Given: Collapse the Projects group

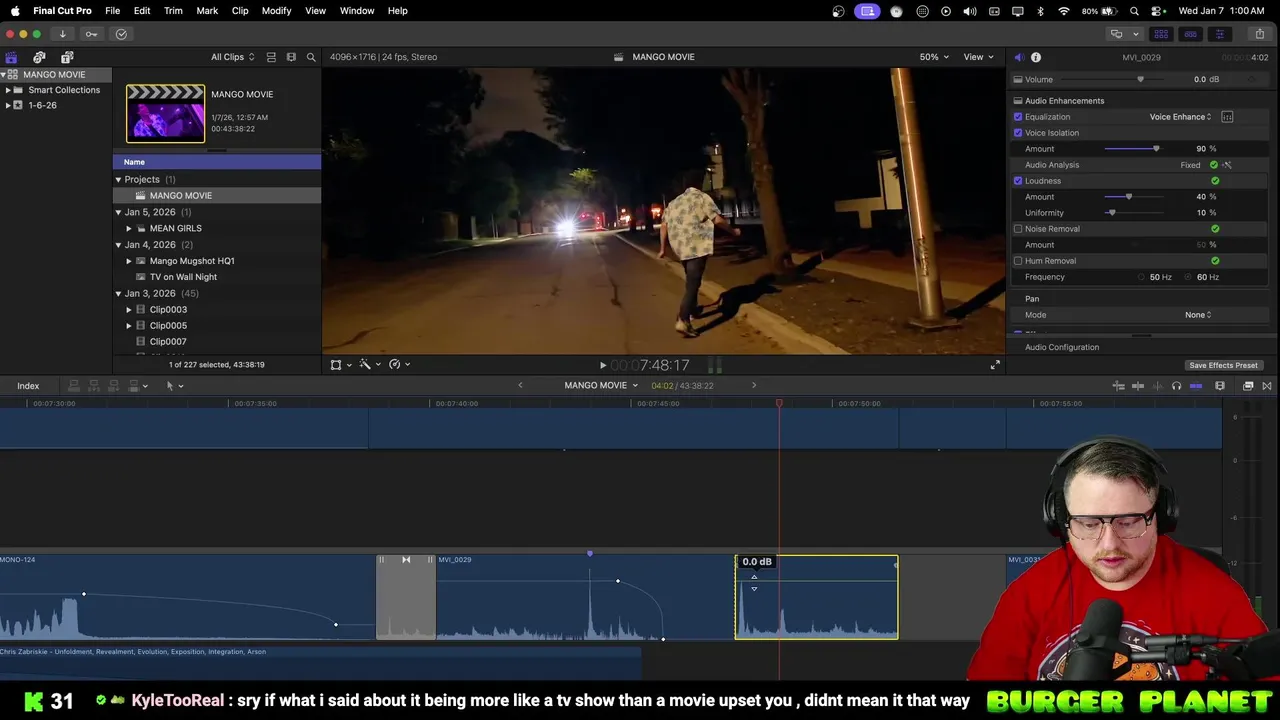Looking at the screenshot, I should click(x=118, y=180).
